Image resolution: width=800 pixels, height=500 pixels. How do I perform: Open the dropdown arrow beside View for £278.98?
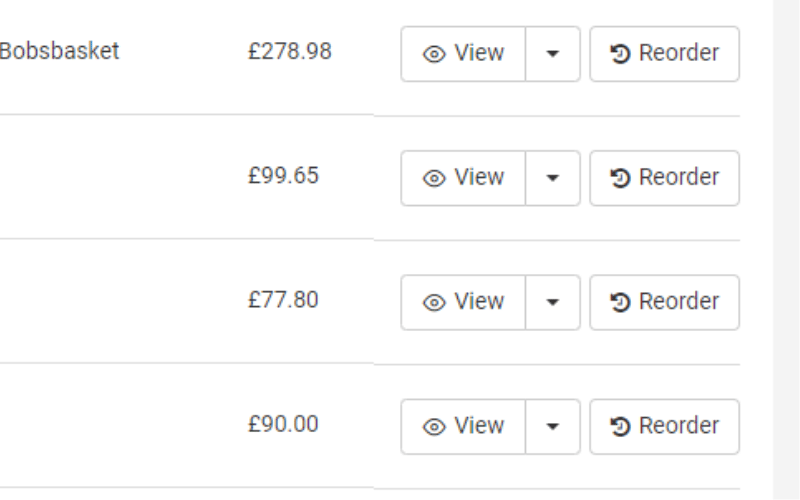point(553,54)
